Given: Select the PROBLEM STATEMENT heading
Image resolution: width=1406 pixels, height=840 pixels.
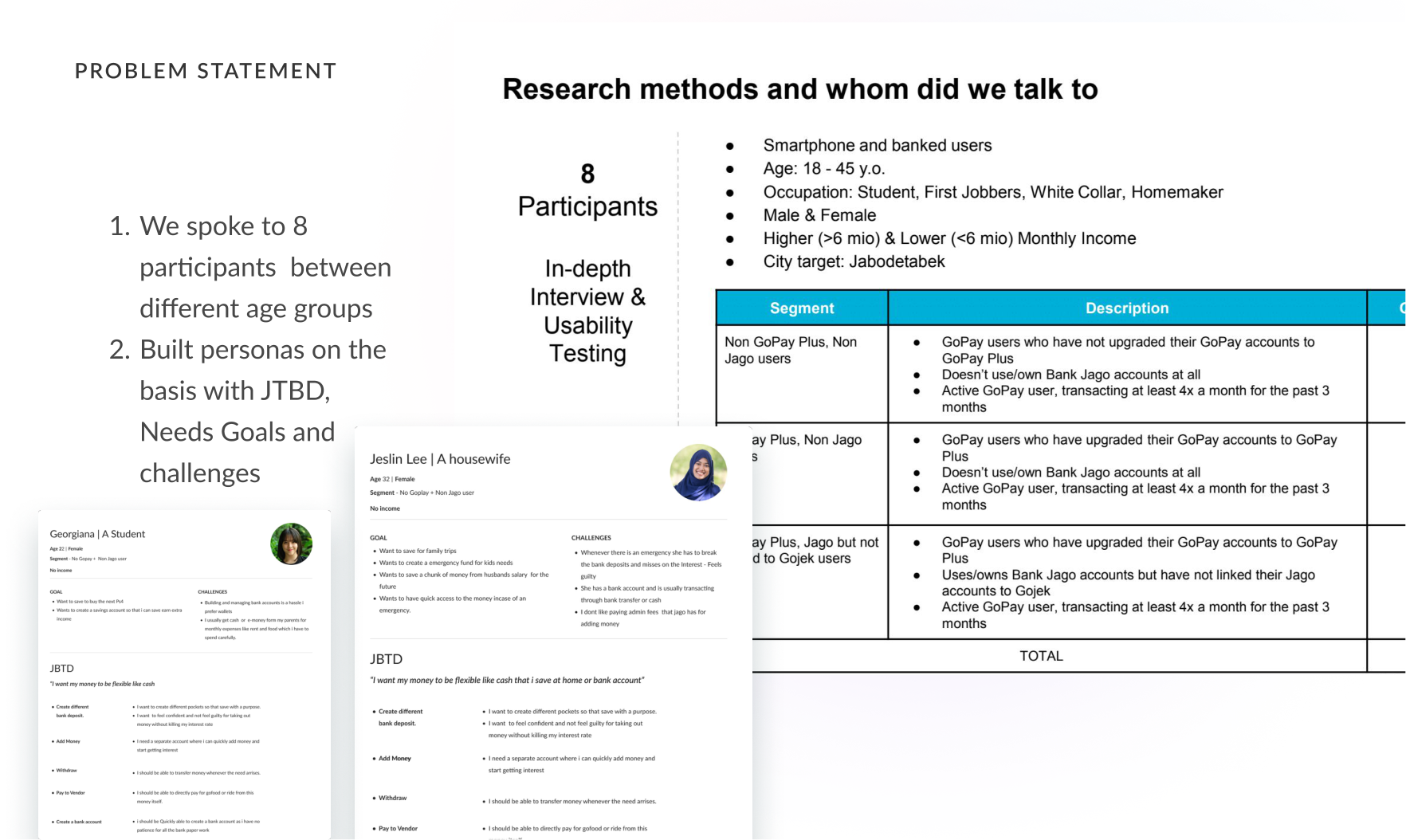Looking at the screenshot, I should click(206, 71).
